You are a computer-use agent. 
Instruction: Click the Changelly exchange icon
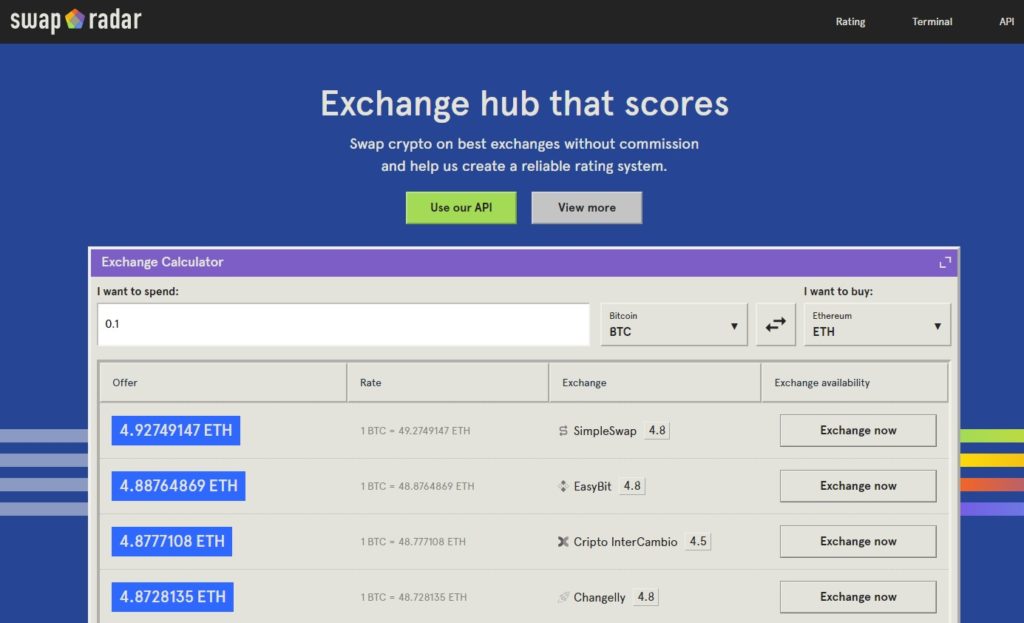click(563, 597)
